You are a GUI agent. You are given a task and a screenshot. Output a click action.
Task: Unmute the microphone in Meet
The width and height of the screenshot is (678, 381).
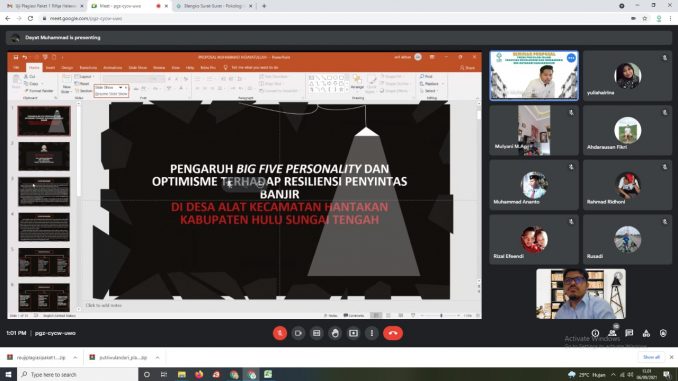(280, 333)
